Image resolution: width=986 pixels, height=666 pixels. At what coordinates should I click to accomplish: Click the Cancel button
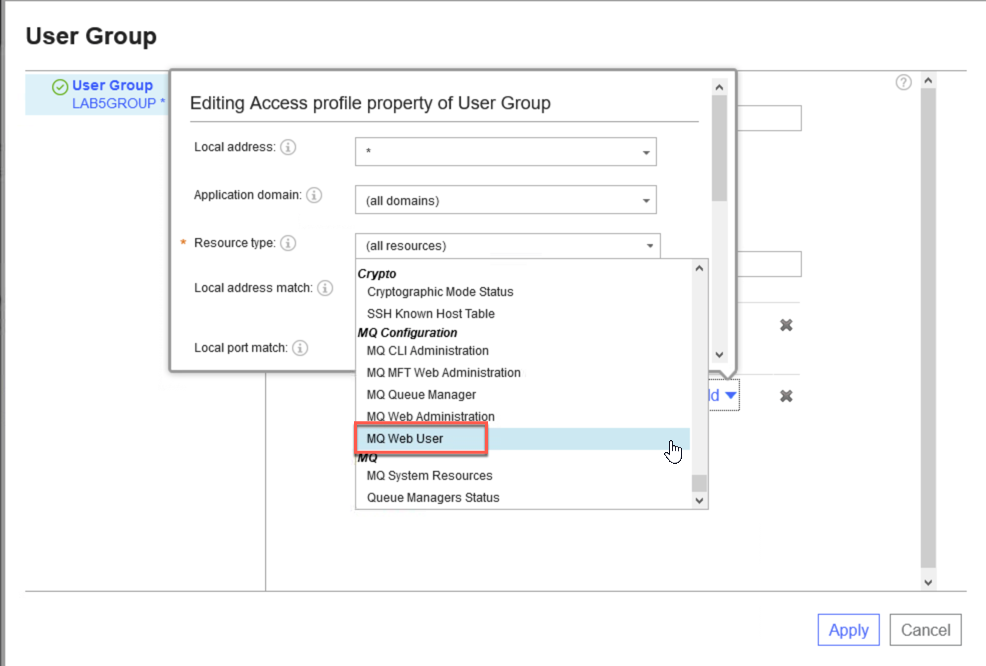[x=925, y=630]
